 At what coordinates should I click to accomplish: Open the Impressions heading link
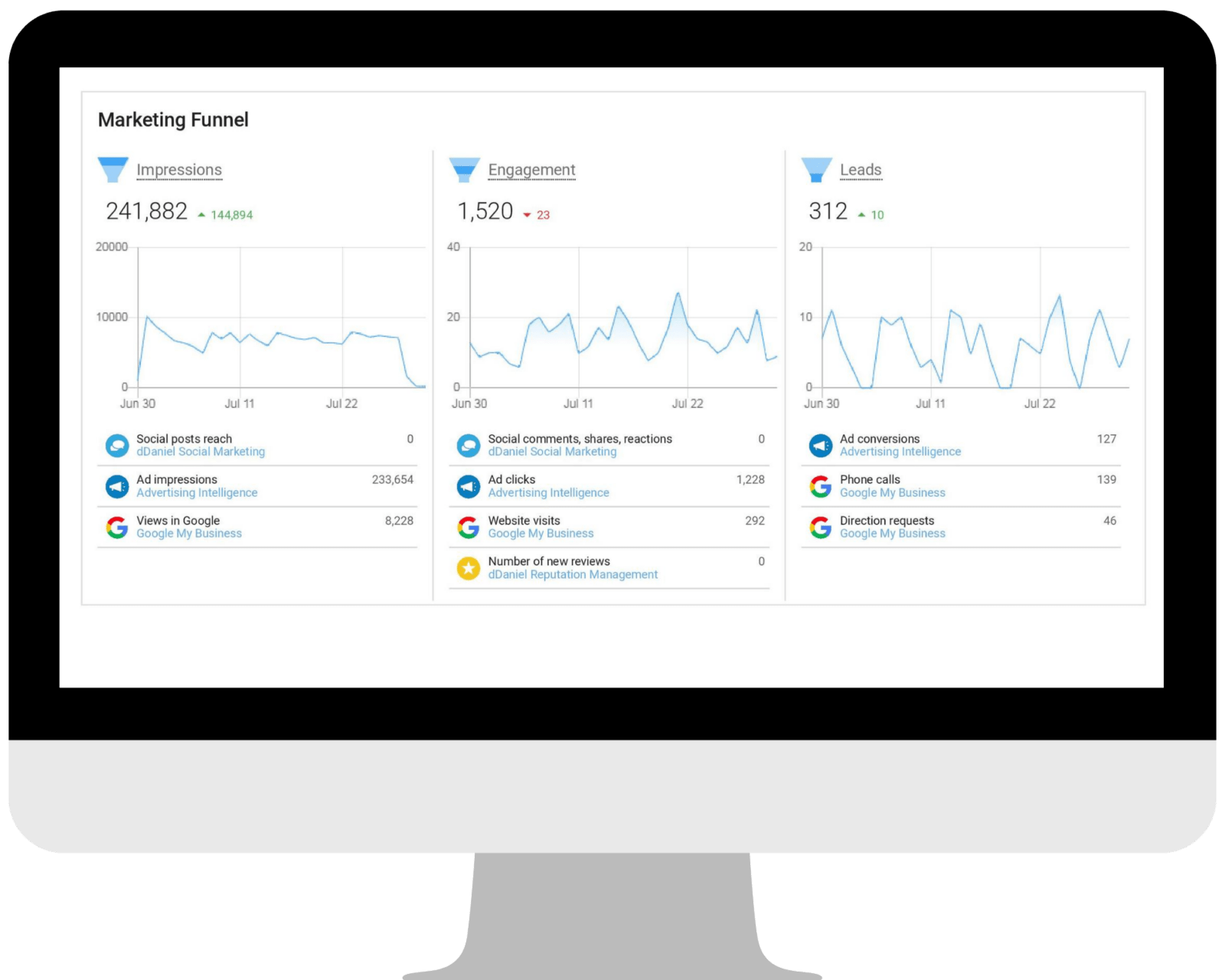[x=179, y=170]
